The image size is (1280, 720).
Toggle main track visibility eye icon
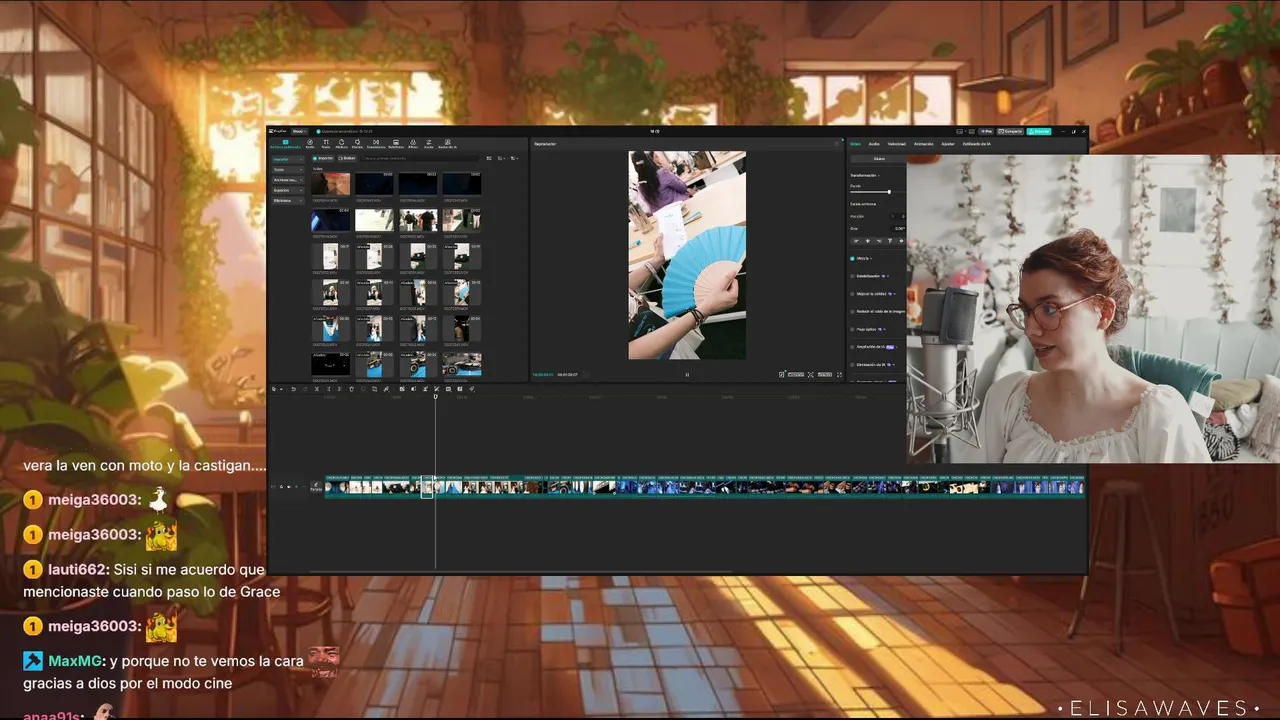(x=289, y=487)
